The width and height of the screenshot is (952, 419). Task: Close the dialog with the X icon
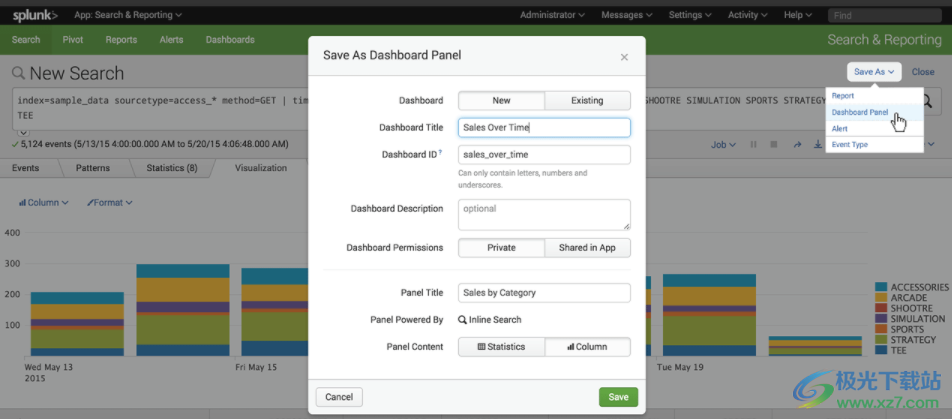pos(624,57)
